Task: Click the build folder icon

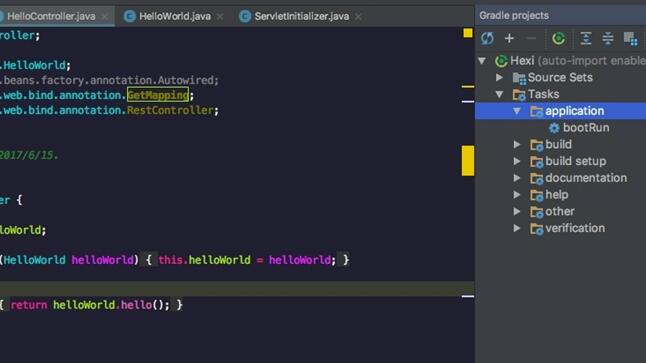Action: pos(536,145)
